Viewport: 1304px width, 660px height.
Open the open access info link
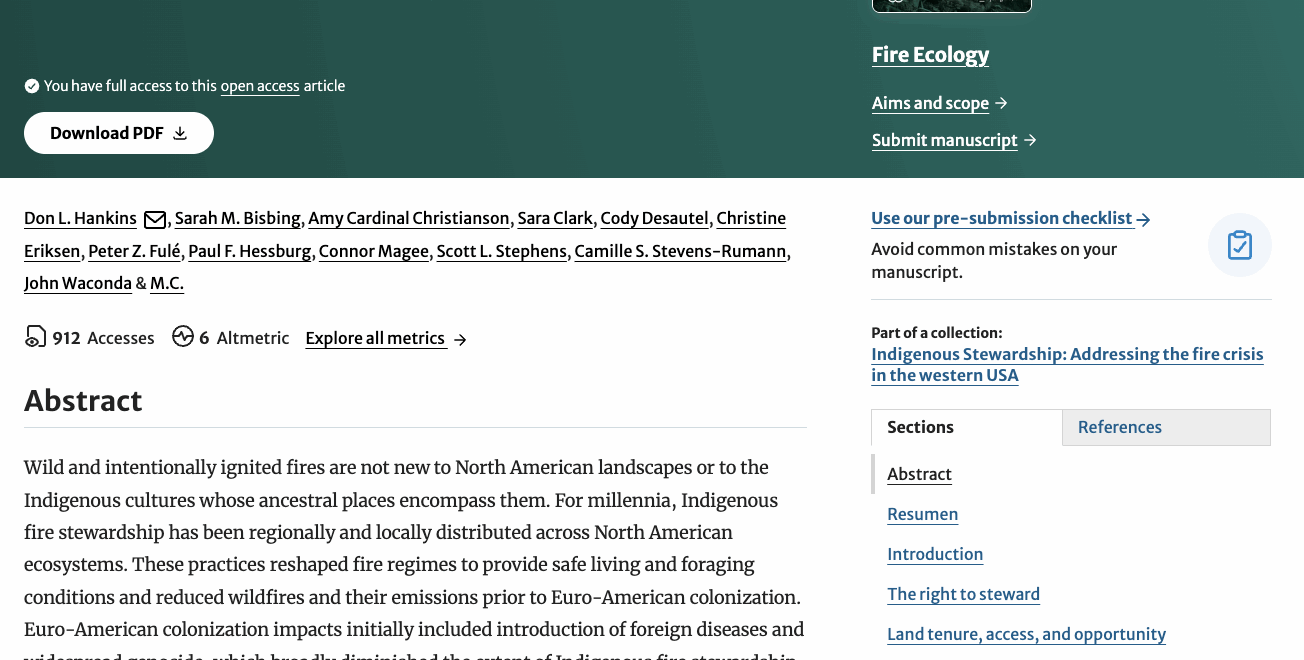[x=260, y=86]
